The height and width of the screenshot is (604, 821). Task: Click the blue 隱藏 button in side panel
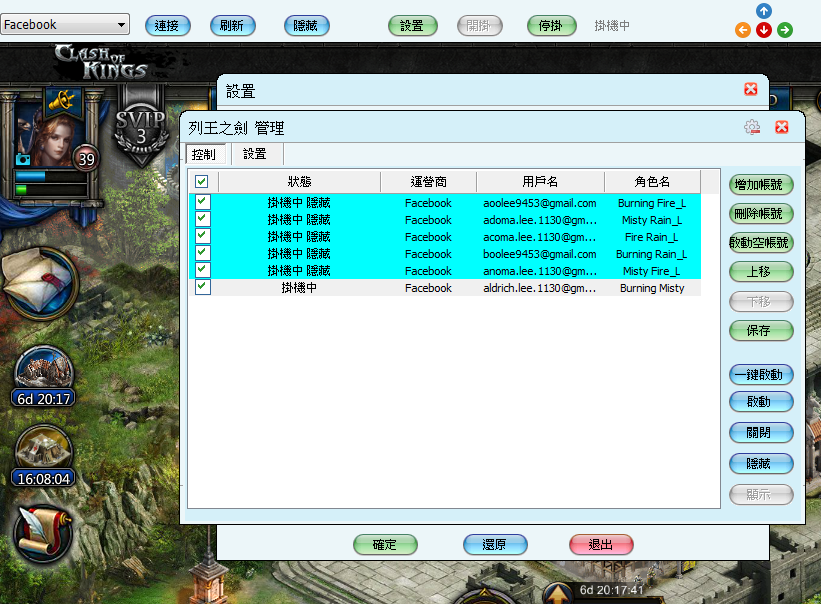761,464
